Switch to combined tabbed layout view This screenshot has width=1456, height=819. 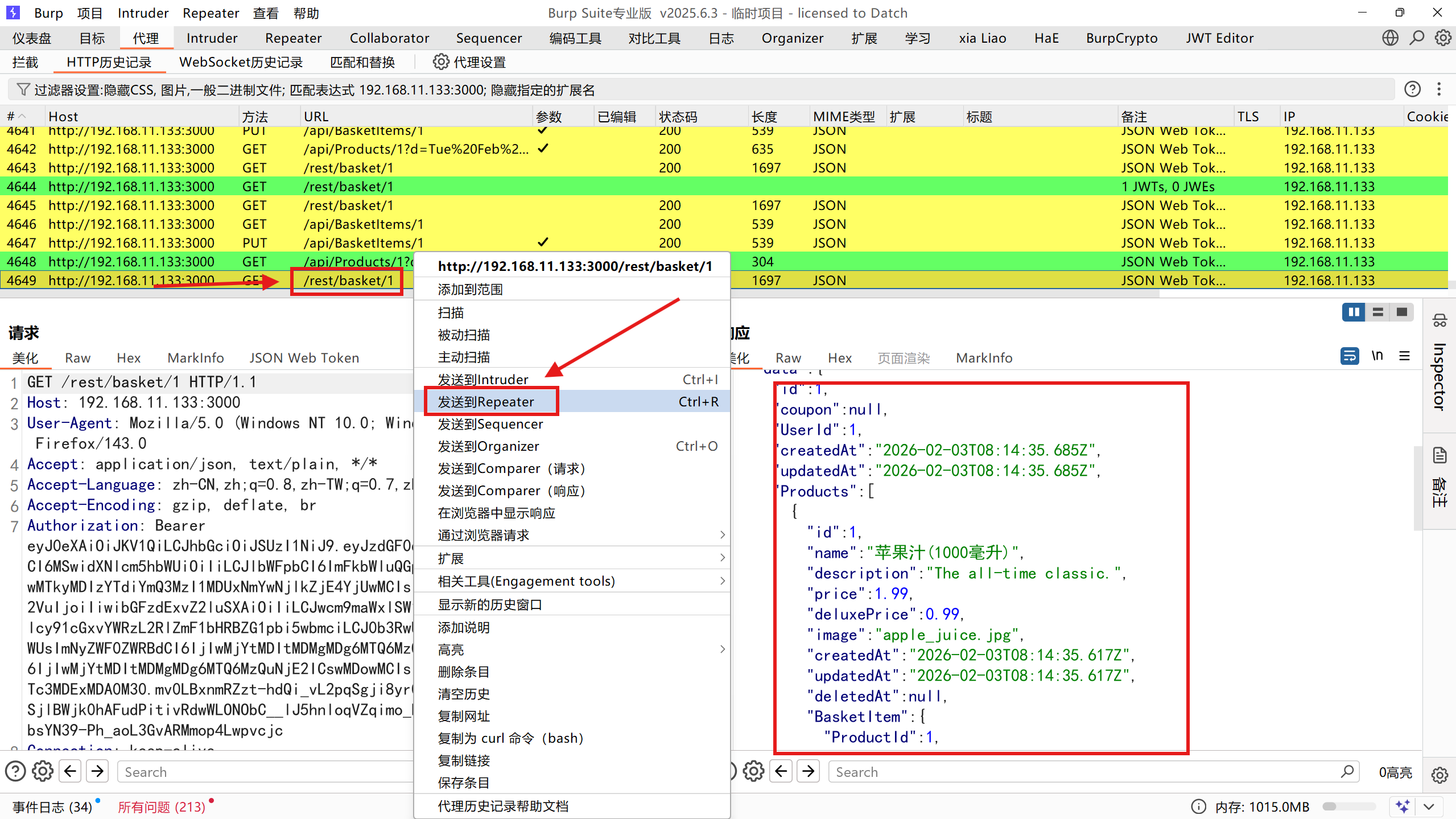pos(1402,312)
